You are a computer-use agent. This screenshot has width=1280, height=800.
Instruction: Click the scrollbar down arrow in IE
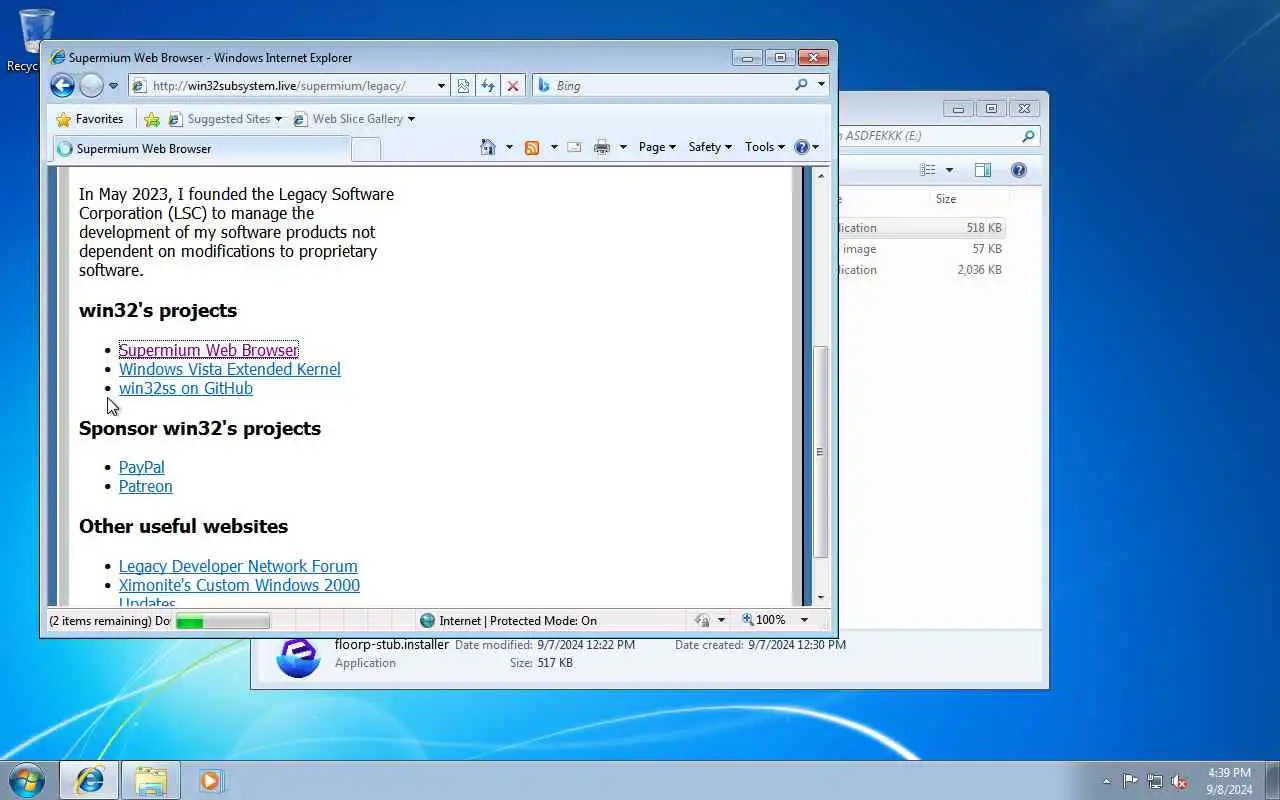point(821,597)
